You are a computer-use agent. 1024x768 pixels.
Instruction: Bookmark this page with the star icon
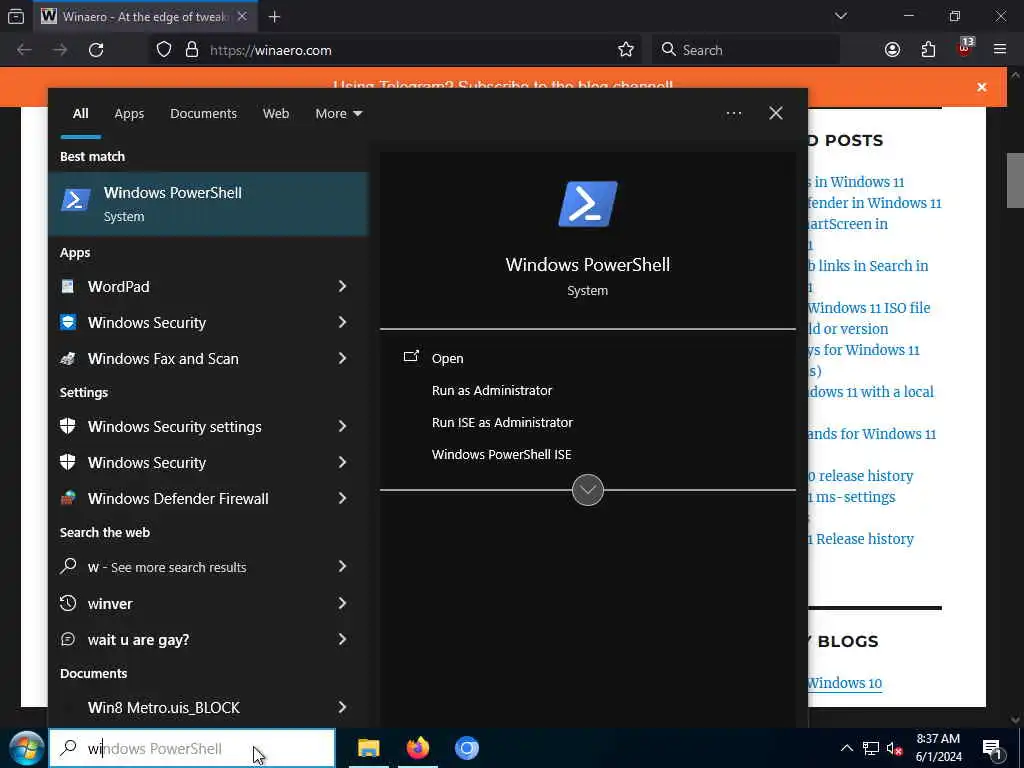[626, 50]
